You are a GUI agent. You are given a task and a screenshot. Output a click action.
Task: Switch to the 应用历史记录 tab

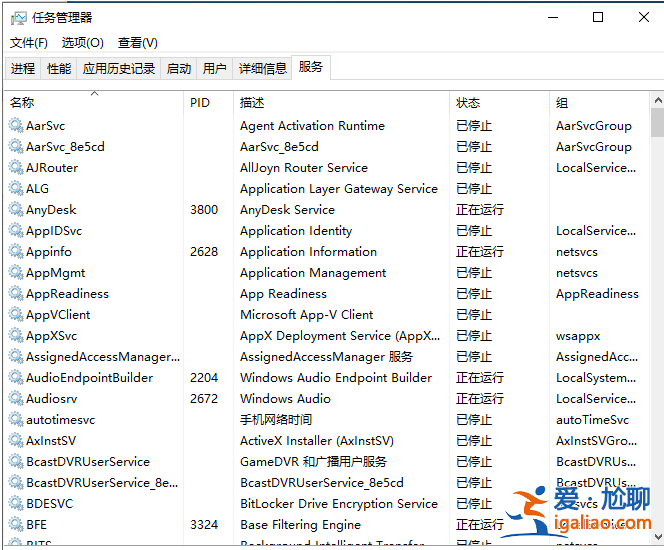119,68
